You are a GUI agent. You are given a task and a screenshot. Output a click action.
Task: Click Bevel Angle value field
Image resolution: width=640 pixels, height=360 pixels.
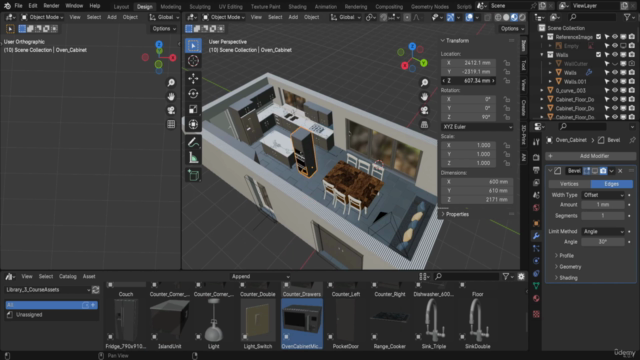point(603,242)
